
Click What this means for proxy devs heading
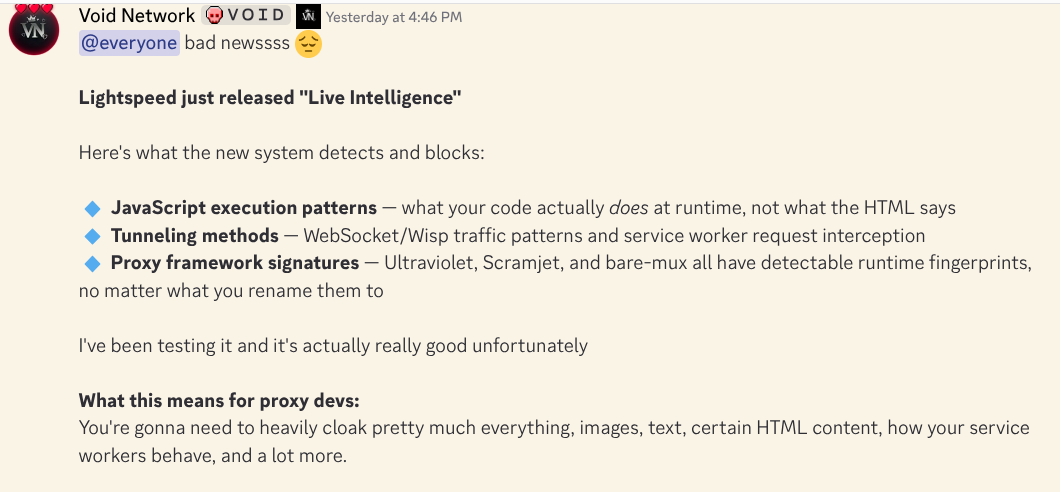tap(220, 401)
